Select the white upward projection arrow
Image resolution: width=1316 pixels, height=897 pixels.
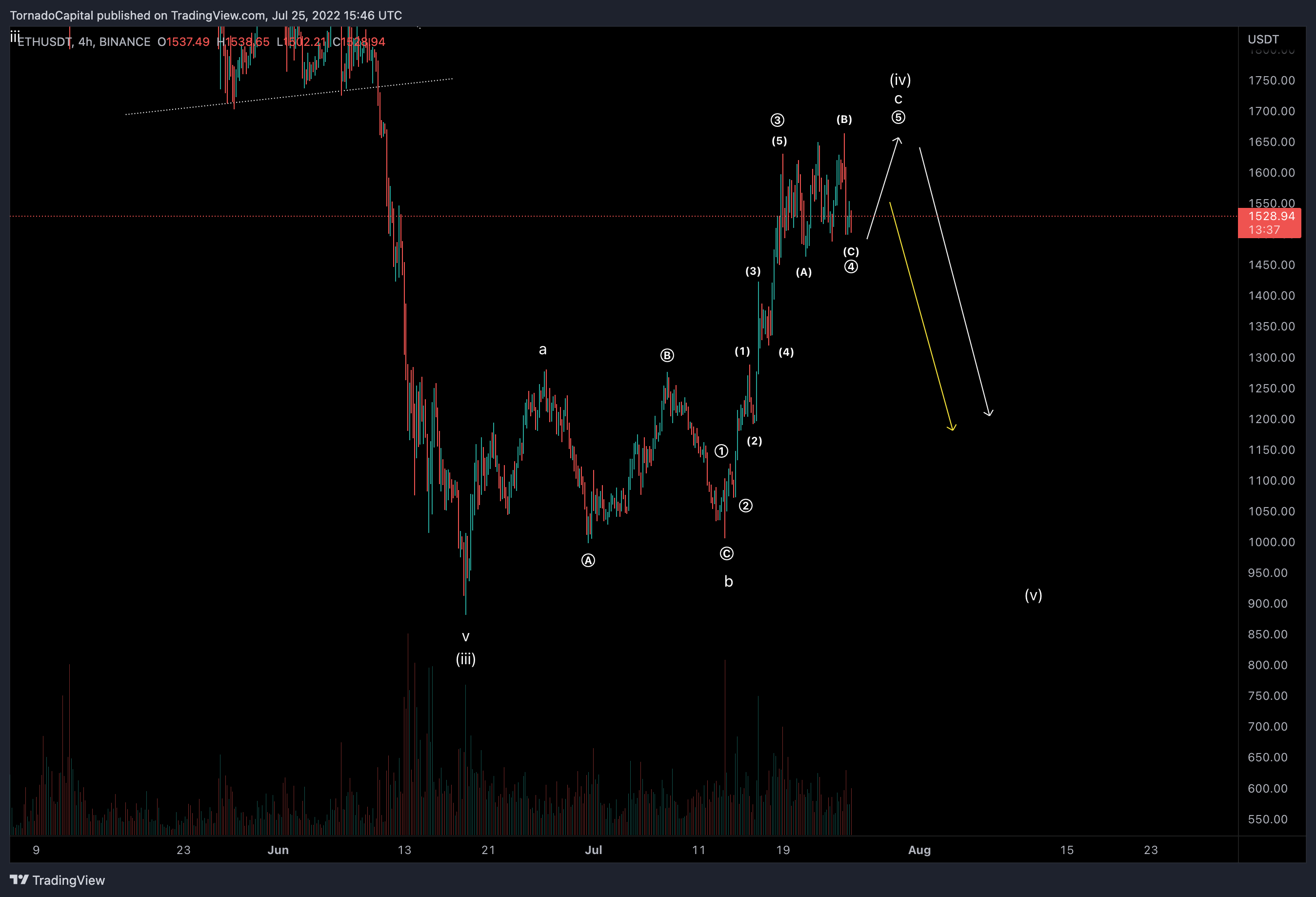(x=883, y=188)
